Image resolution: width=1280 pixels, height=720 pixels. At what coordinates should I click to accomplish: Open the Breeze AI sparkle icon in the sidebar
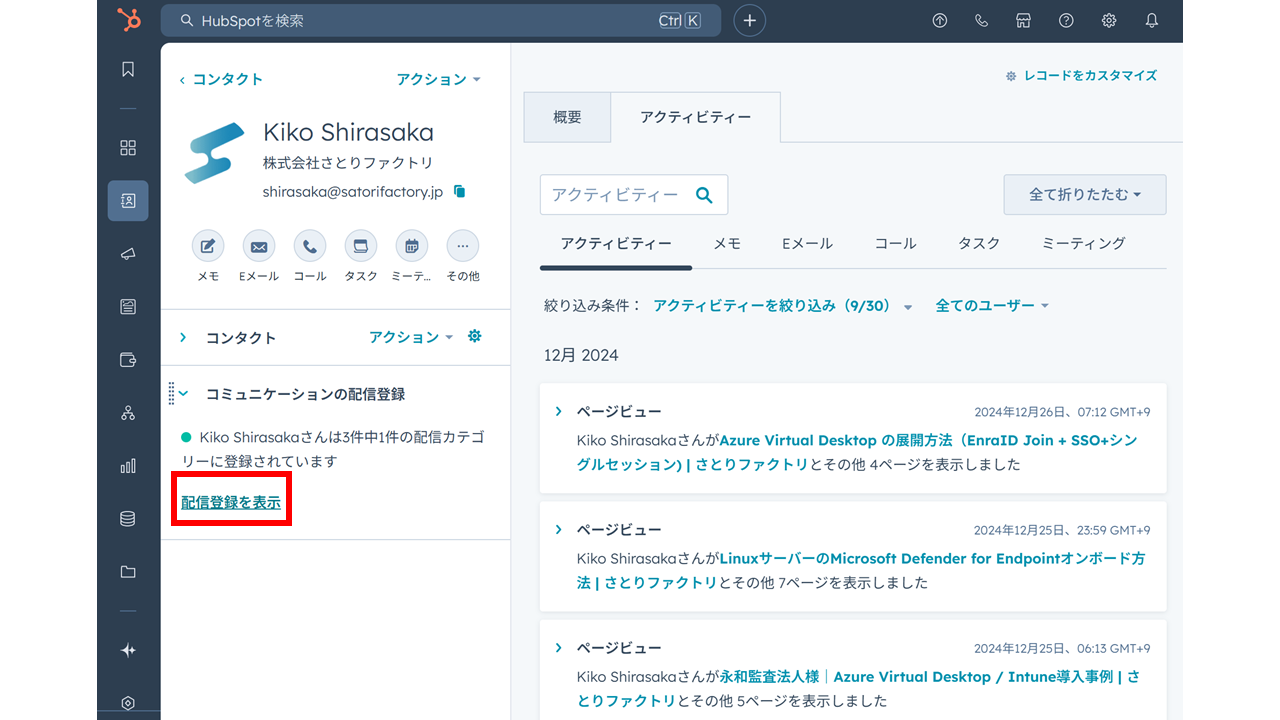128,650
